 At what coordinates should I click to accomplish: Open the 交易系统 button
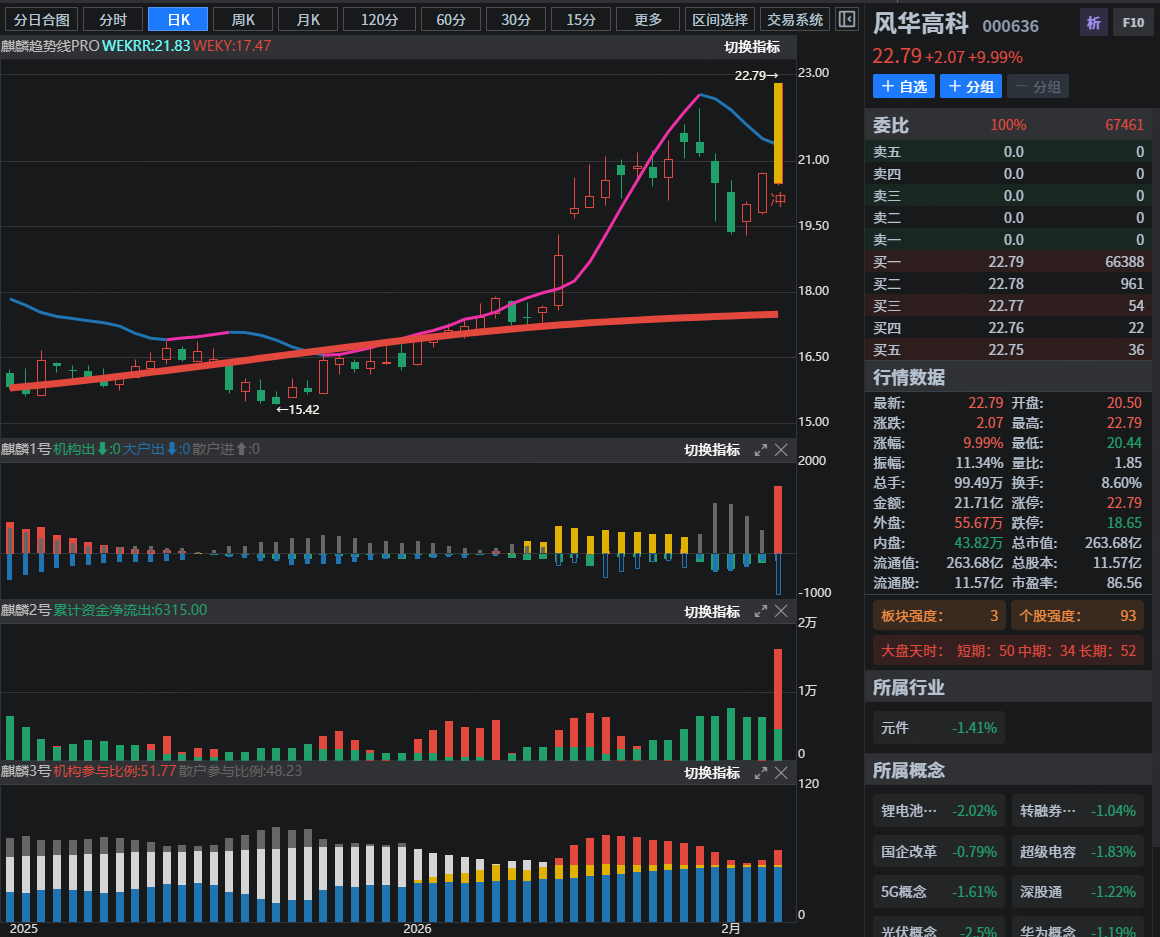click(x=794, y=19)
